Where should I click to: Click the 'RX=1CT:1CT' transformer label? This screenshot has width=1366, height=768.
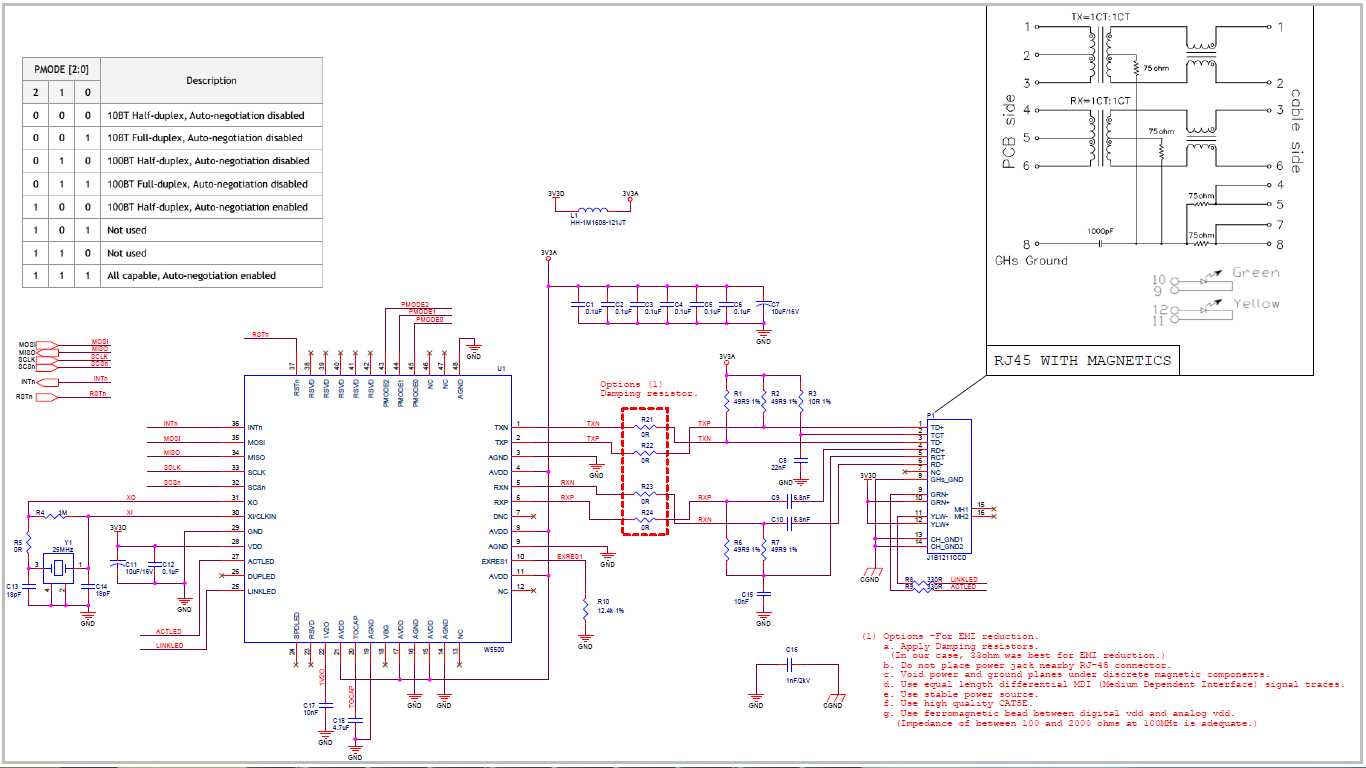click(x=1100, y=101)
